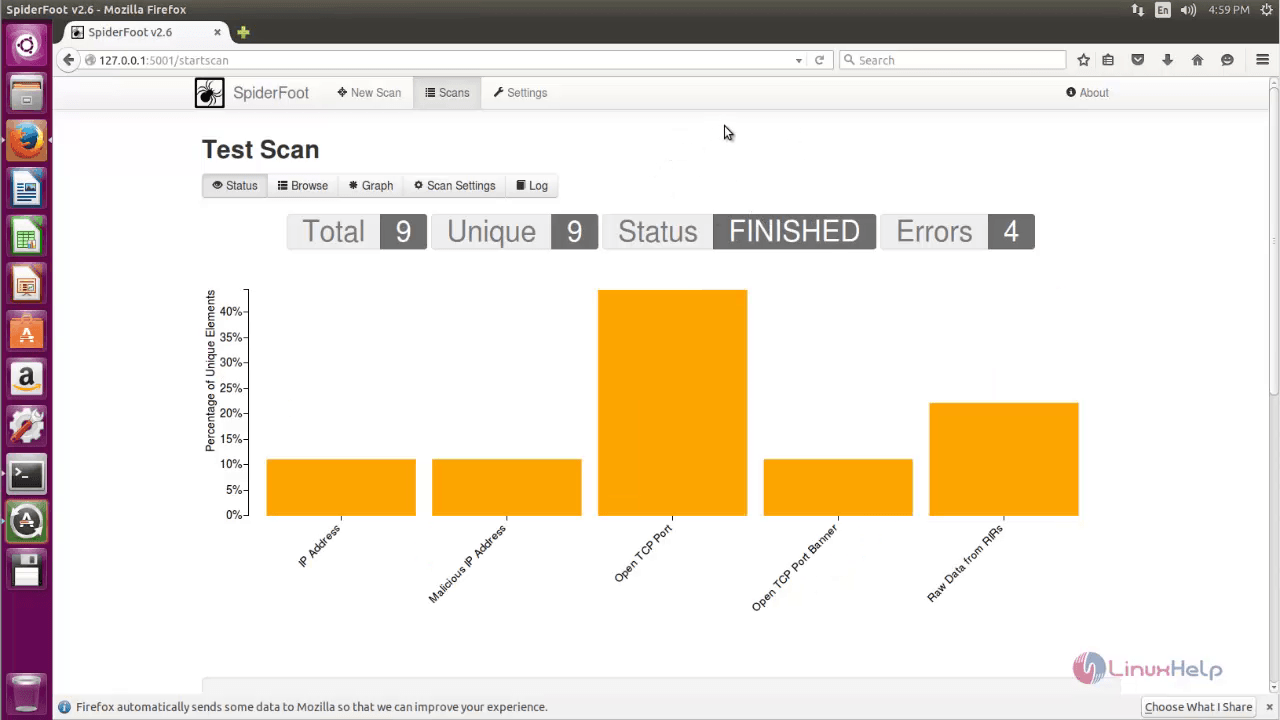
Task: Launch LibreOffice Impress from launcher
Action: [26, 284]
